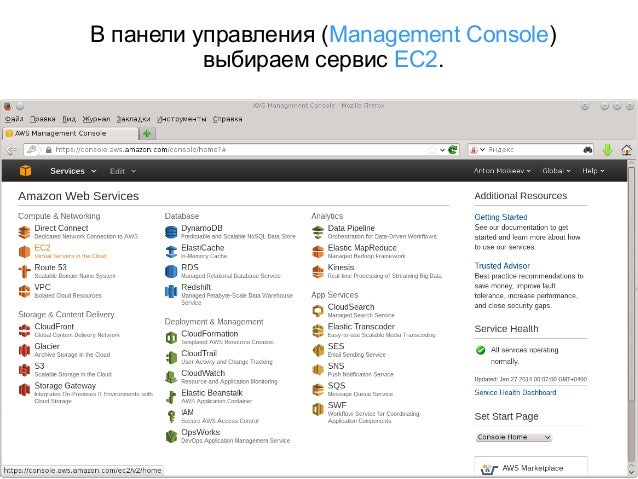Select the VPC service icon

point(24,291)
